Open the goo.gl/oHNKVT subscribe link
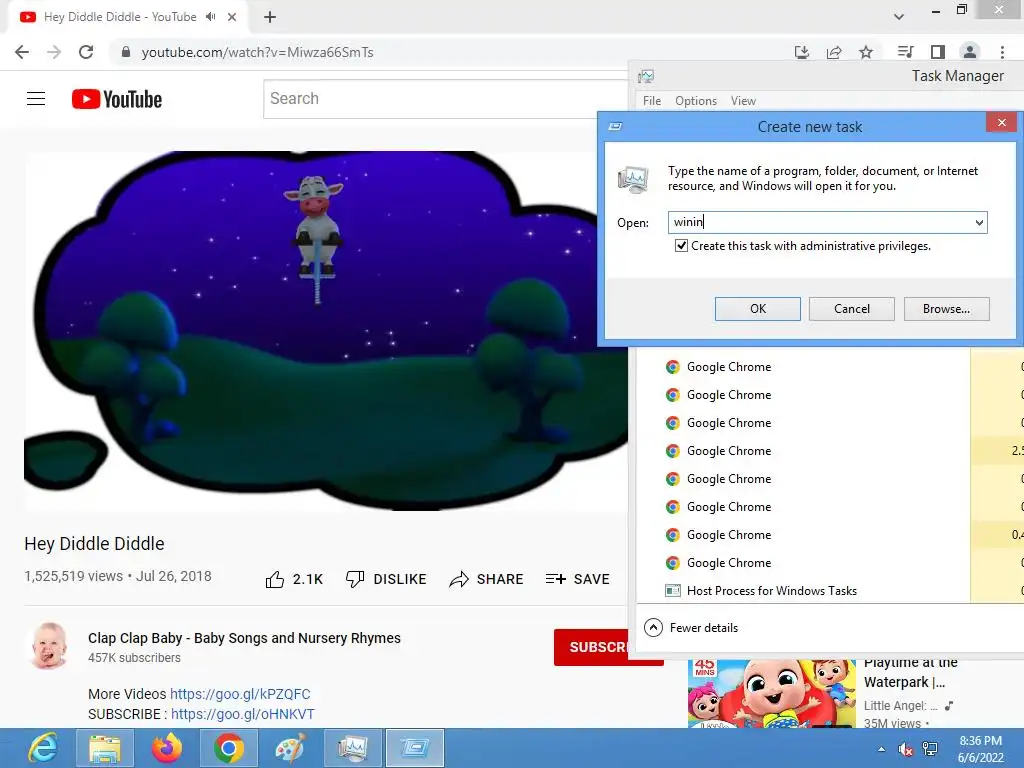The image size is (1024, 768). [242, 714]
